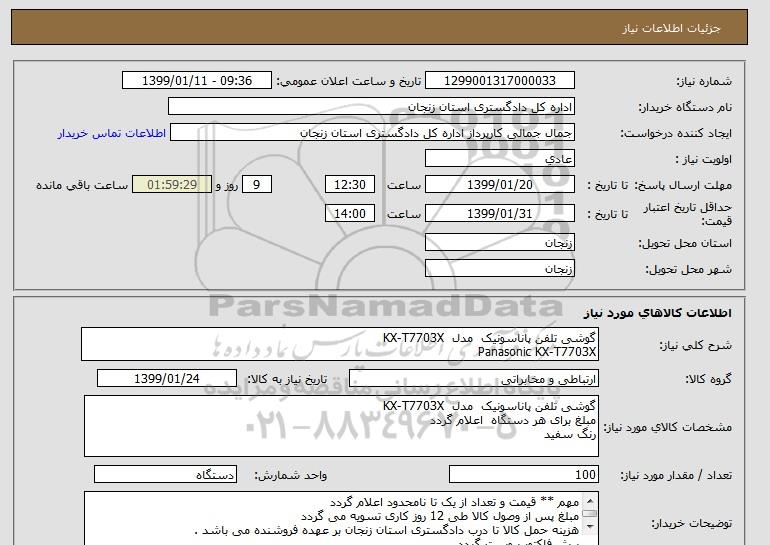Click the label توضیحات خریدار
Image resolution: width=770 pixels, height=545 pixels.
click(691, 523)
